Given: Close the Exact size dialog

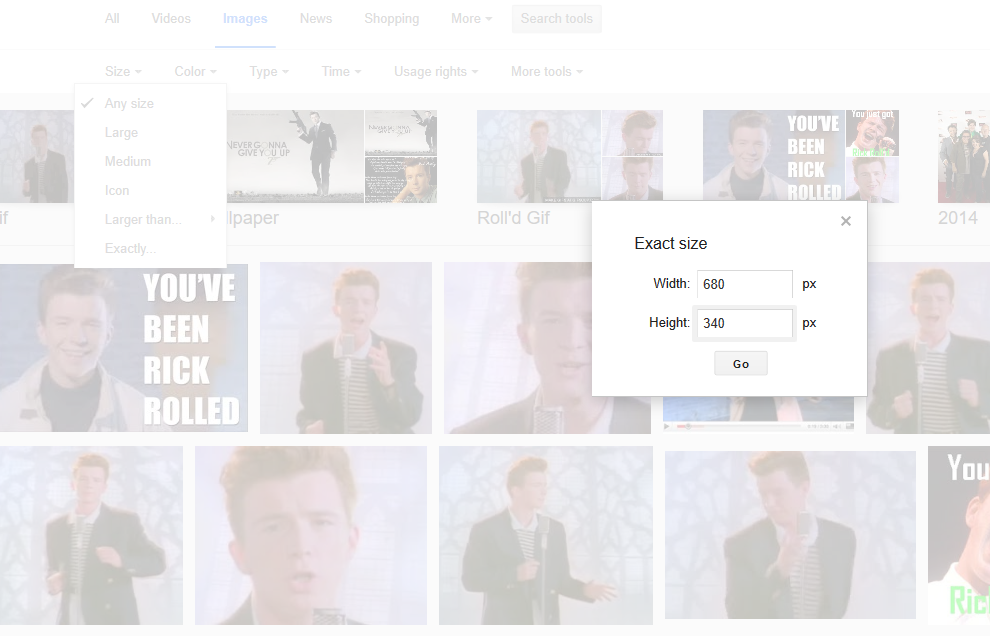Looking at the screenshot, I should coord(845,221).
